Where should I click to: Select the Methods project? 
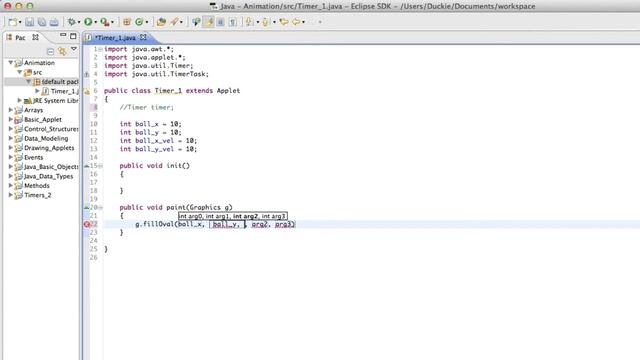37,185
